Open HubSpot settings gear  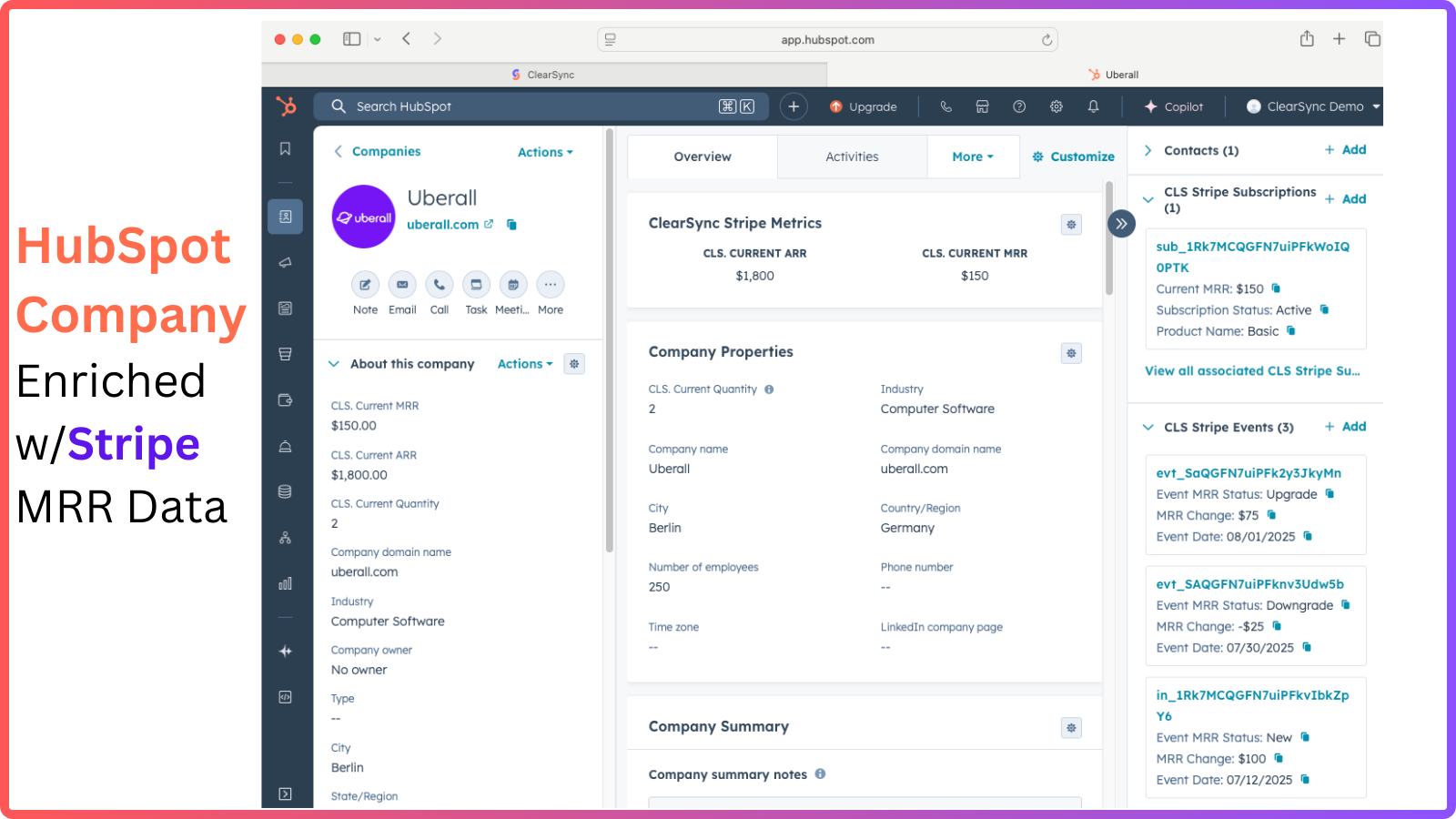1056,106
